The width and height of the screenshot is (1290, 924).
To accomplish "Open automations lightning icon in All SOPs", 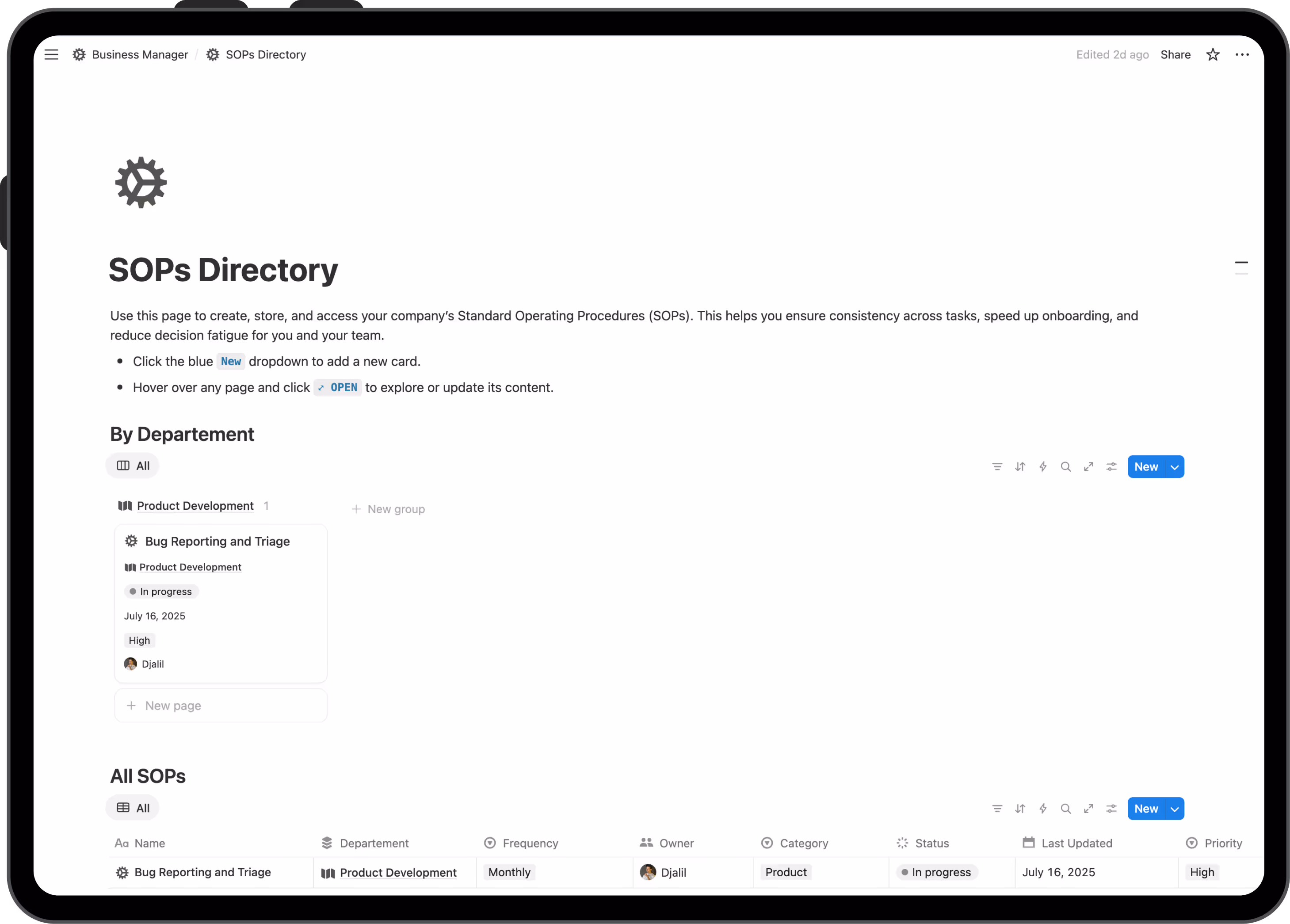I will pos(1042,809).
